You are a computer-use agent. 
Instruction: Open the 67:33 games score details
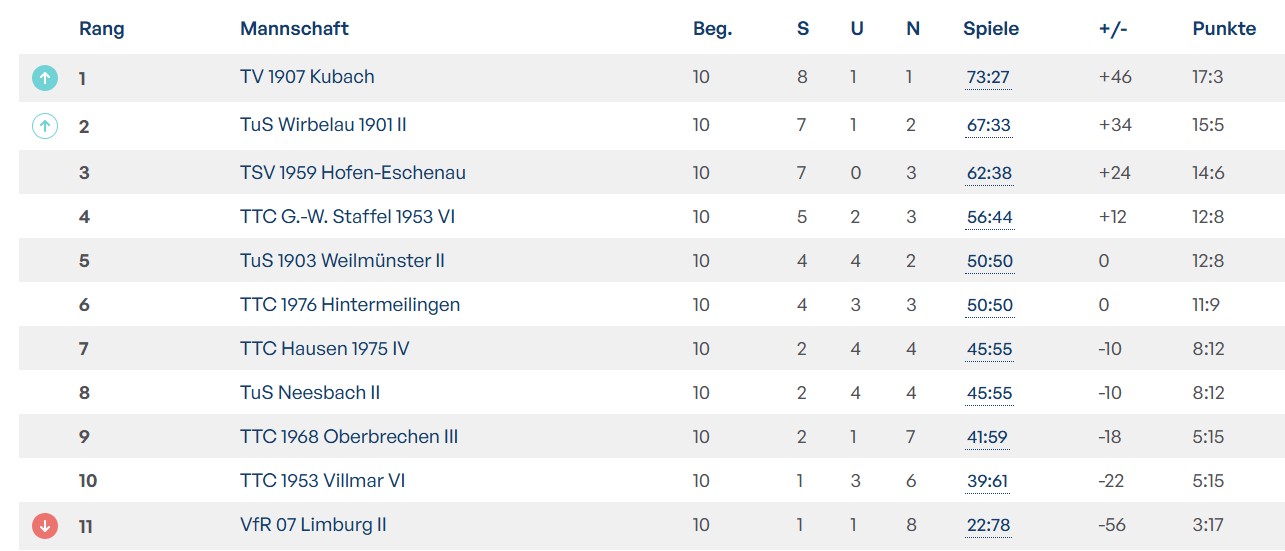(x=988, y=125)
